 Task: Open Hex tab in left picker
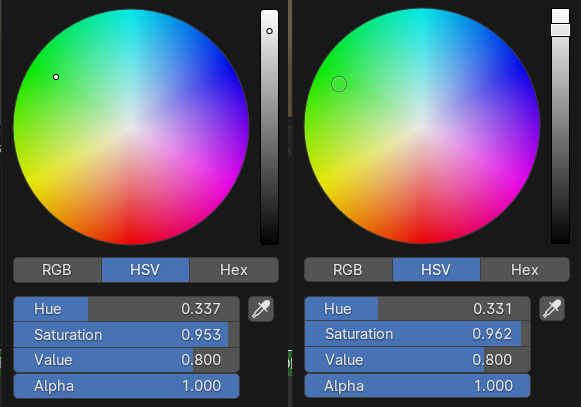[234, 270]
